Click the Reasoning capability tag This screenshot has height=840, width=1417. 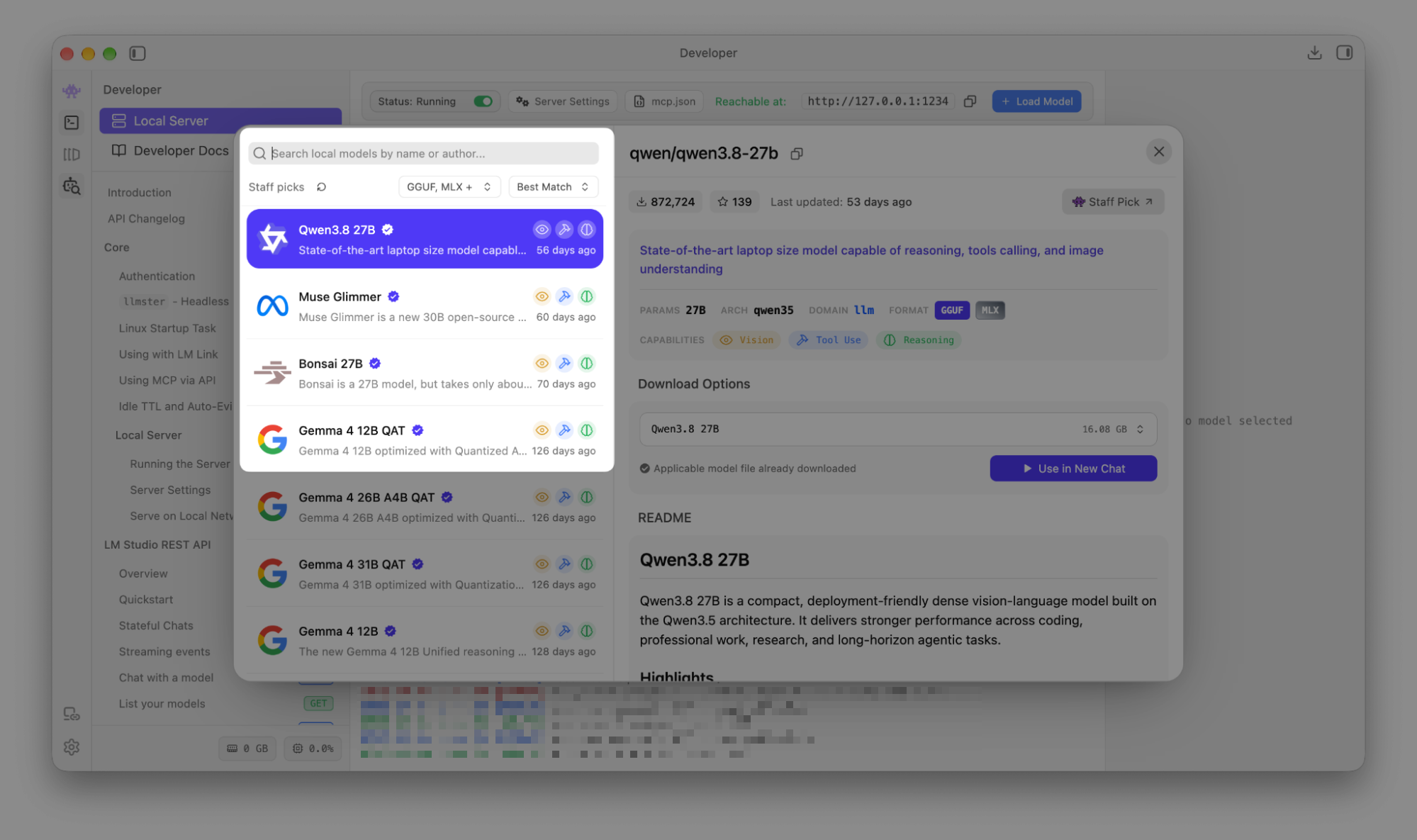(x=919, y=340)
